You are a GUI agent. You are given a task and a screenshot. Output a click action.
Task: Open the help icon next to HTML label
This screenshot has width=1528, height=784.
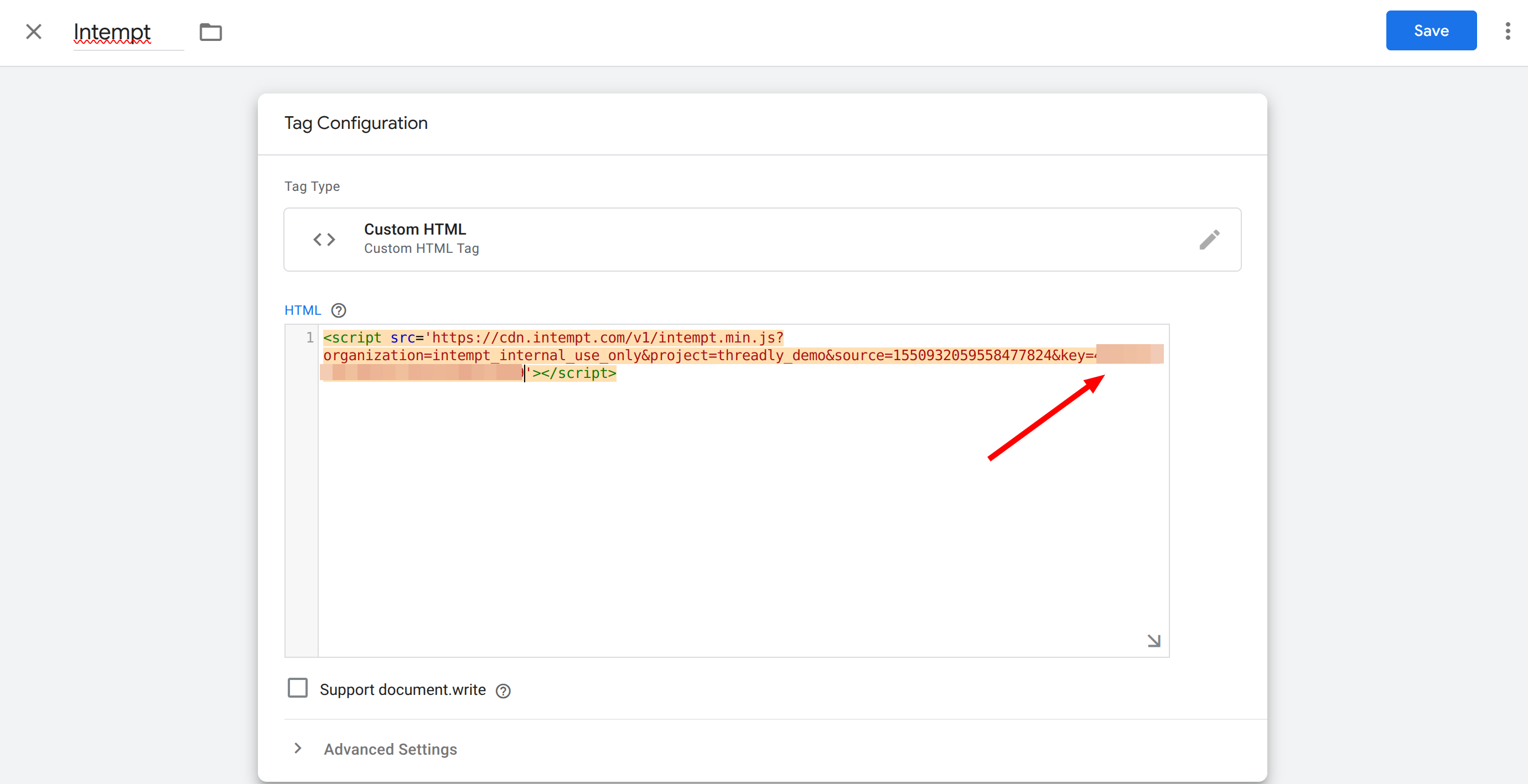point(339,310)
